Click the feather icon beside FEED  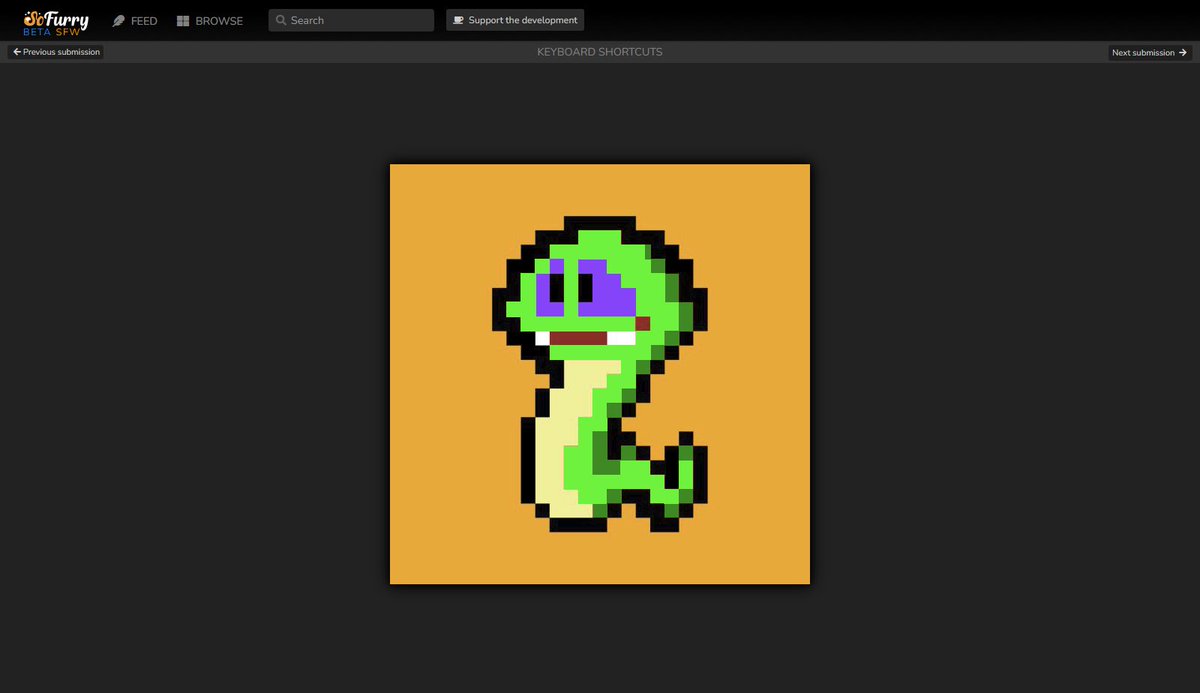click(119, 21)
